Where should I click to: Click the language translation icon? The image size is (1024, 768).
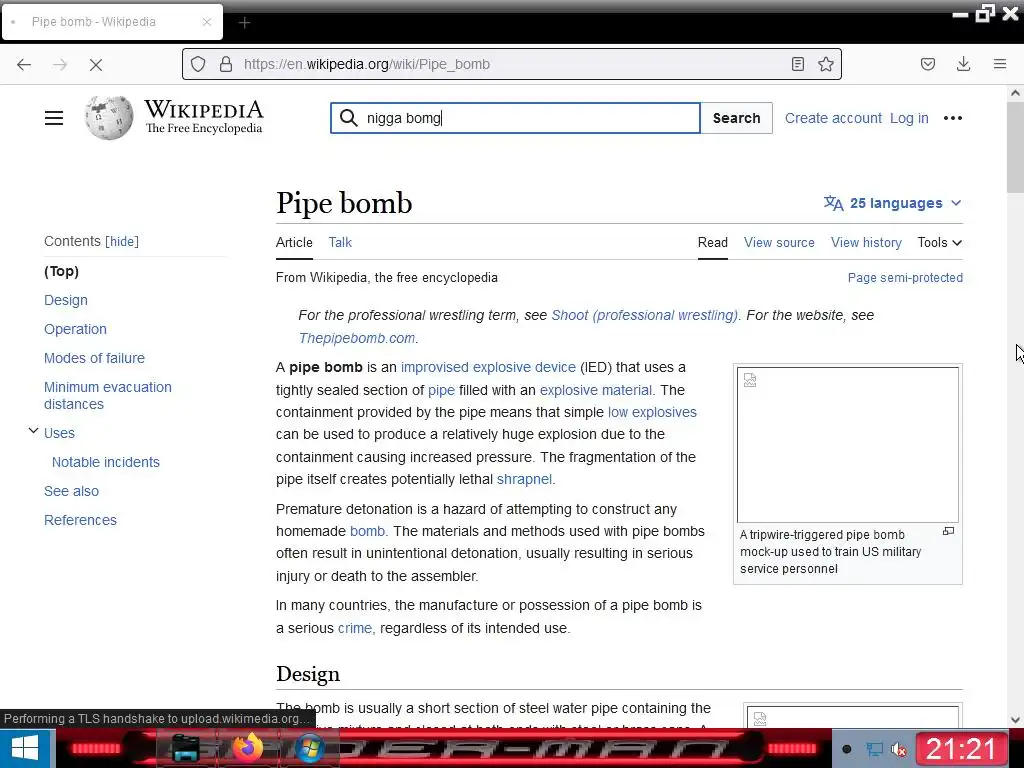833,203
